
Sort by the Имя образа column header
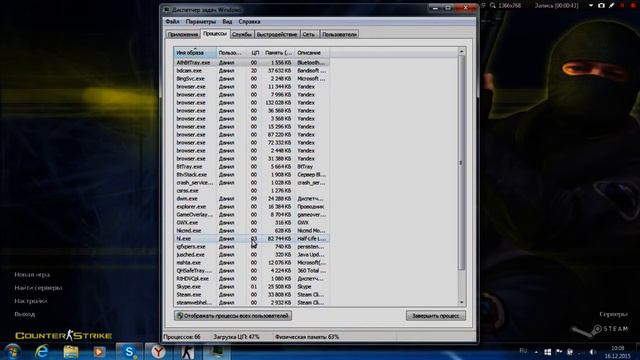[x=195, y=53]
